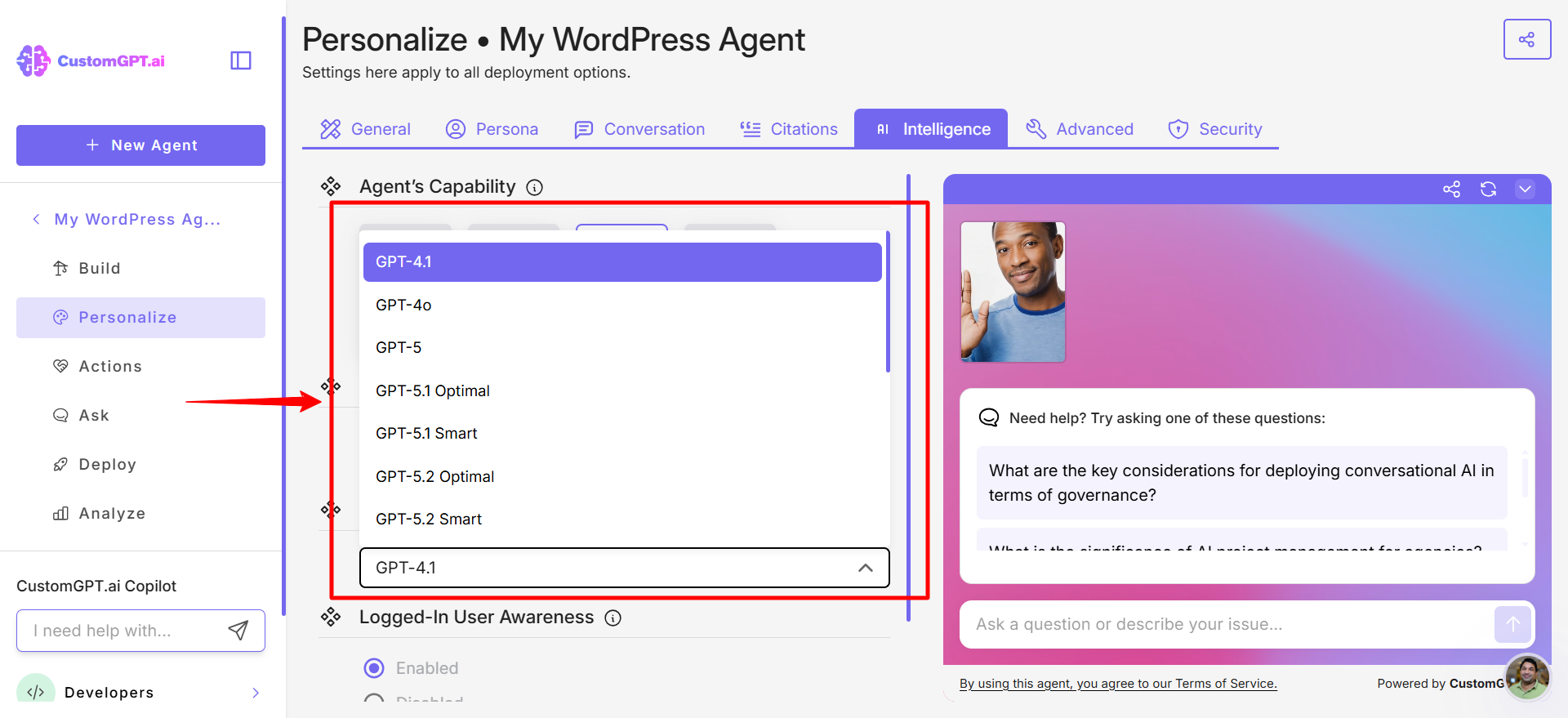Click the suggested questions scrollbar
1568x718 pixels.
point(1525,478)
